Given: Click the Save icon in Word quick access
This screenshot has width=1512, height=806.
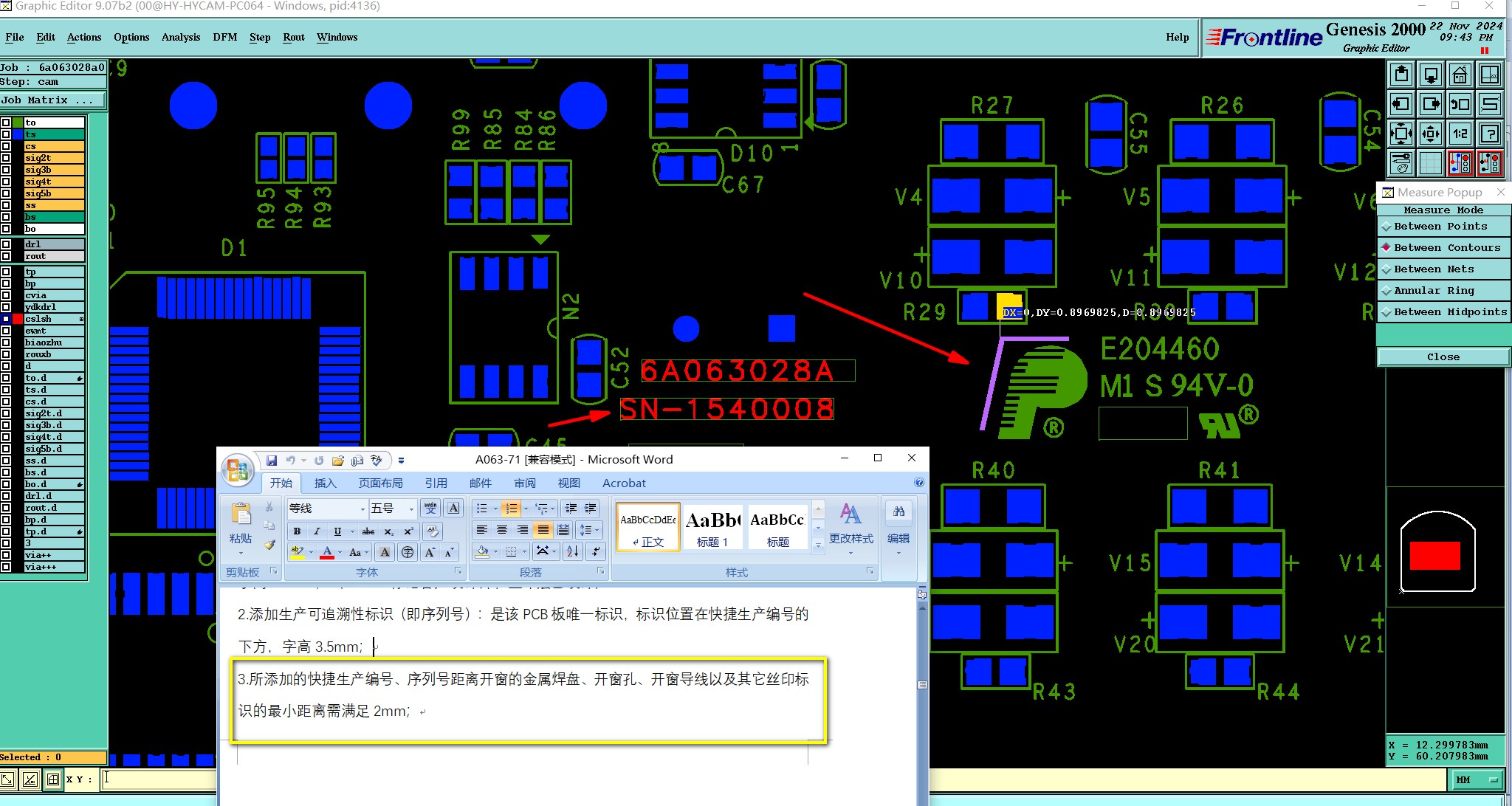Looking at the screenshot, I should [272, 461].
